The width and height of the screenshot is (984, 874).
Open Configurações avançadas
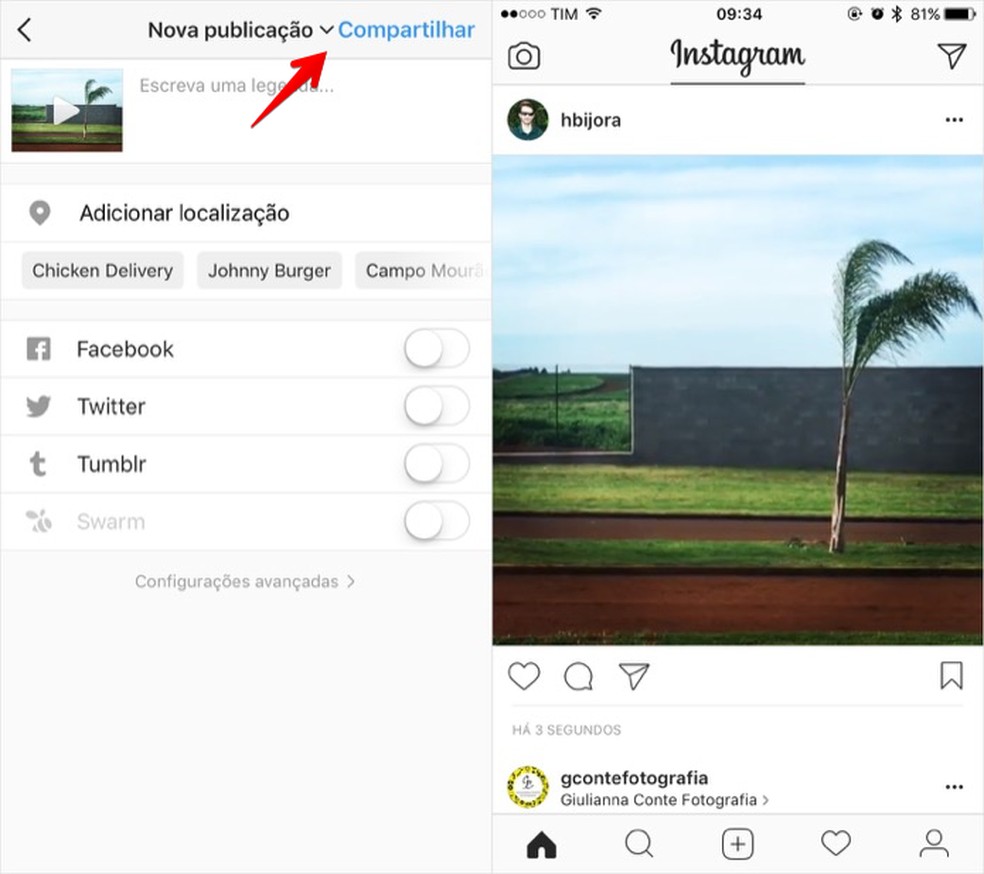(x=245, y=582)
